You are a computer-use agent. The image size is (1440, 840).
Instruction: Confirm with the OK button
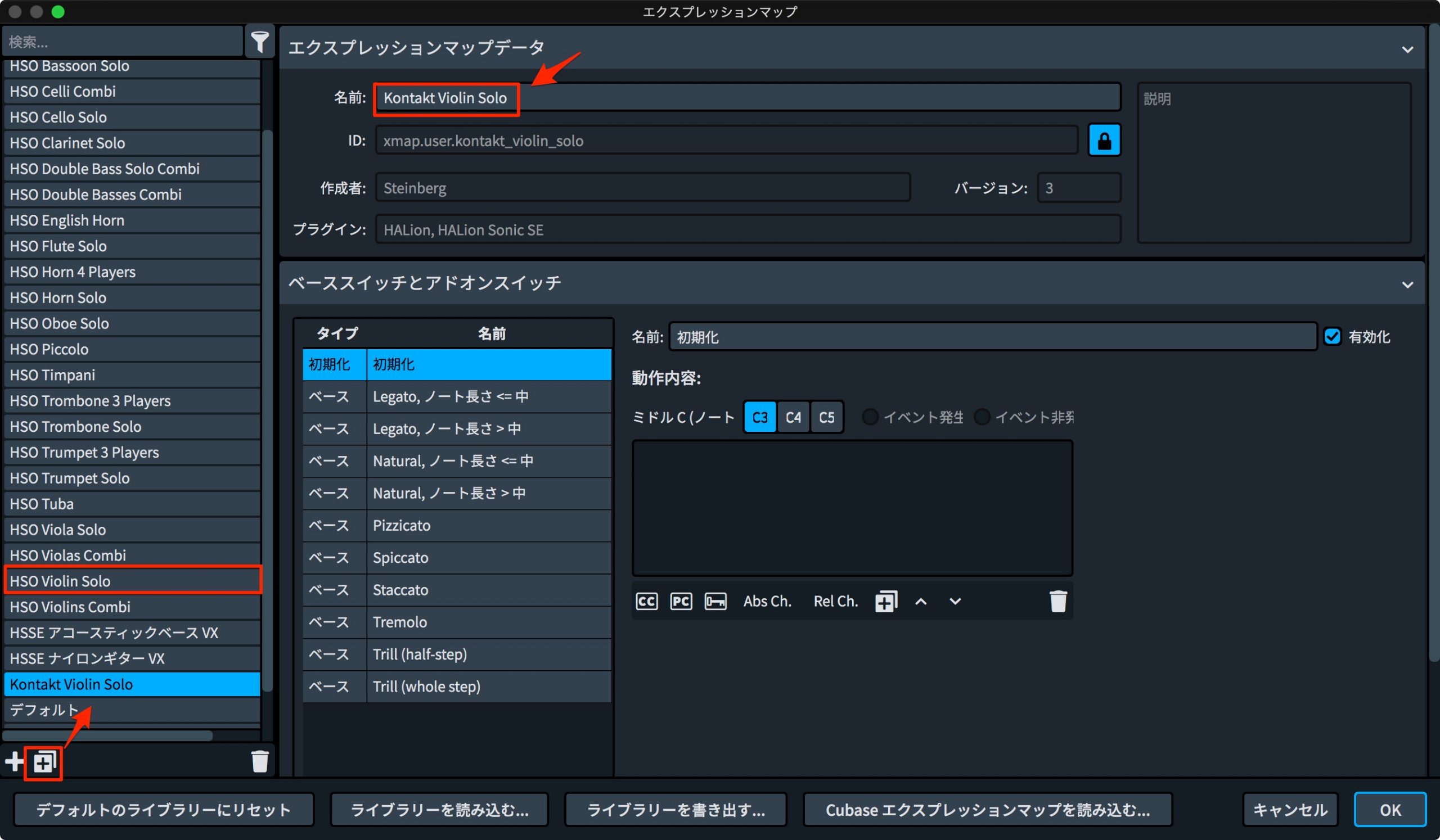coord(1390,810)
